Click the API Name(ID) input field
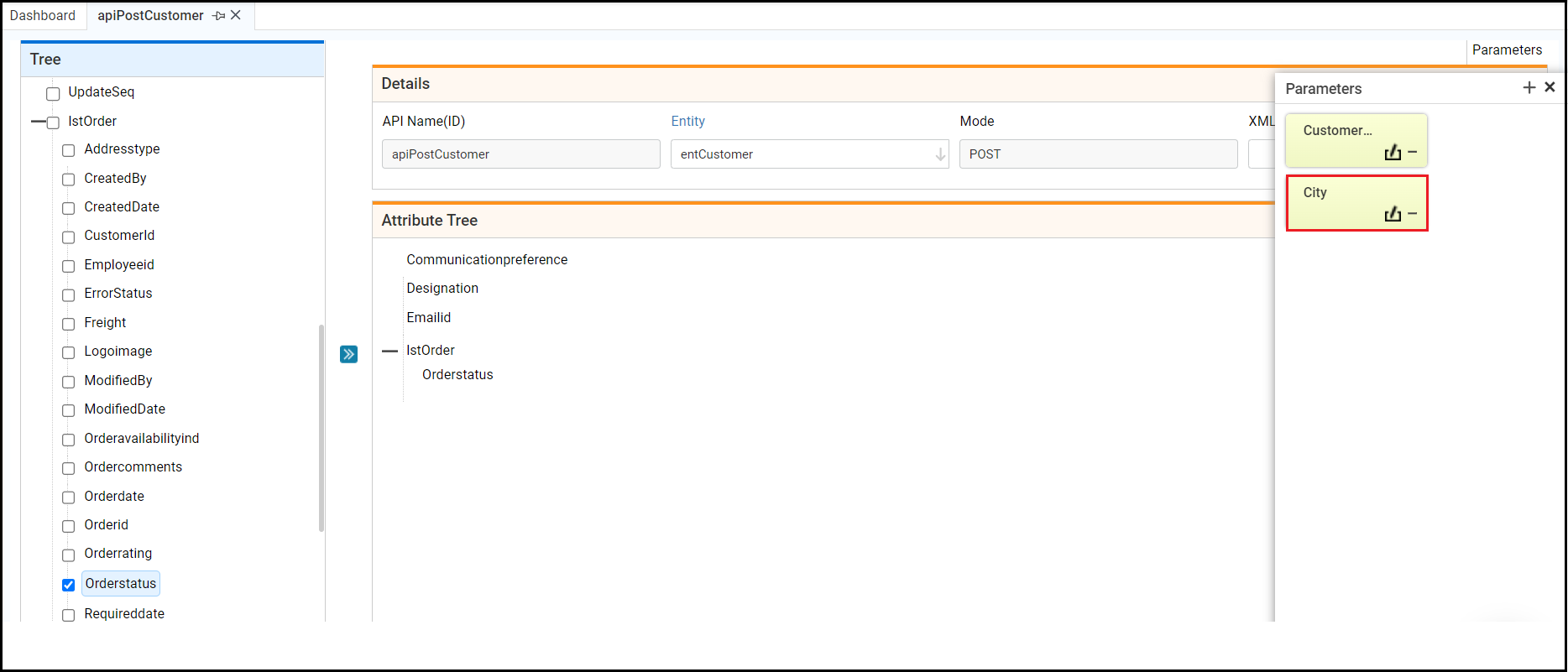This screenshot has width=1568, height=672. click(x=521, y=154)
